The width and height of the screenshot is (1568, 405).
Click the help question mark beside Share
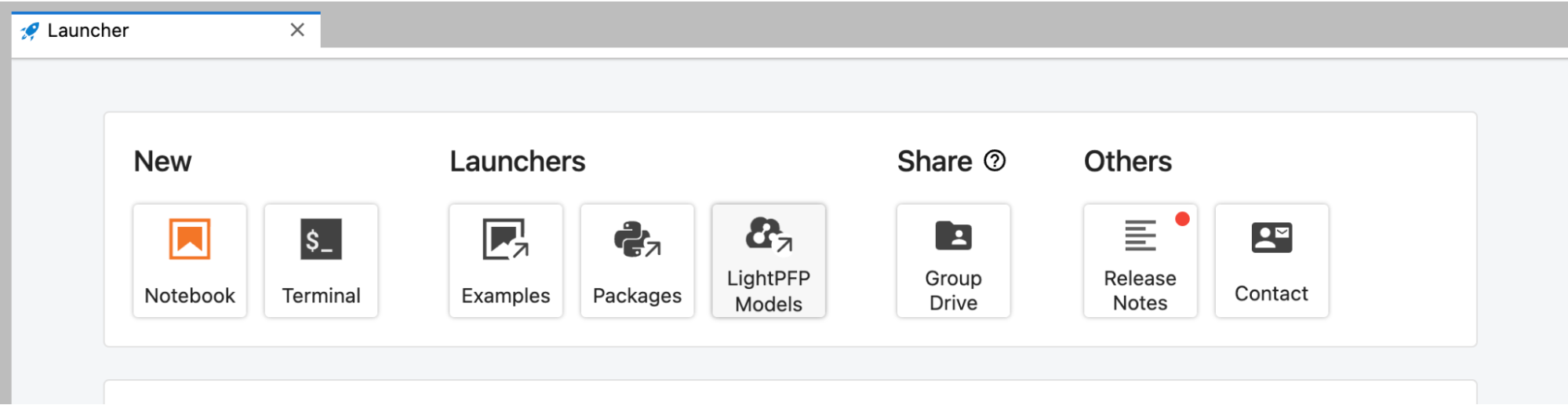click(x=995, y=161)
